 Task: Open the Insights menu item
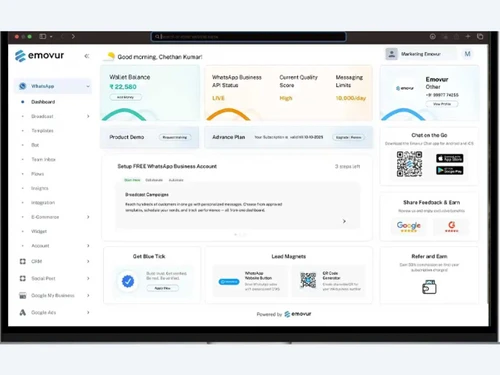pos(40,188)
